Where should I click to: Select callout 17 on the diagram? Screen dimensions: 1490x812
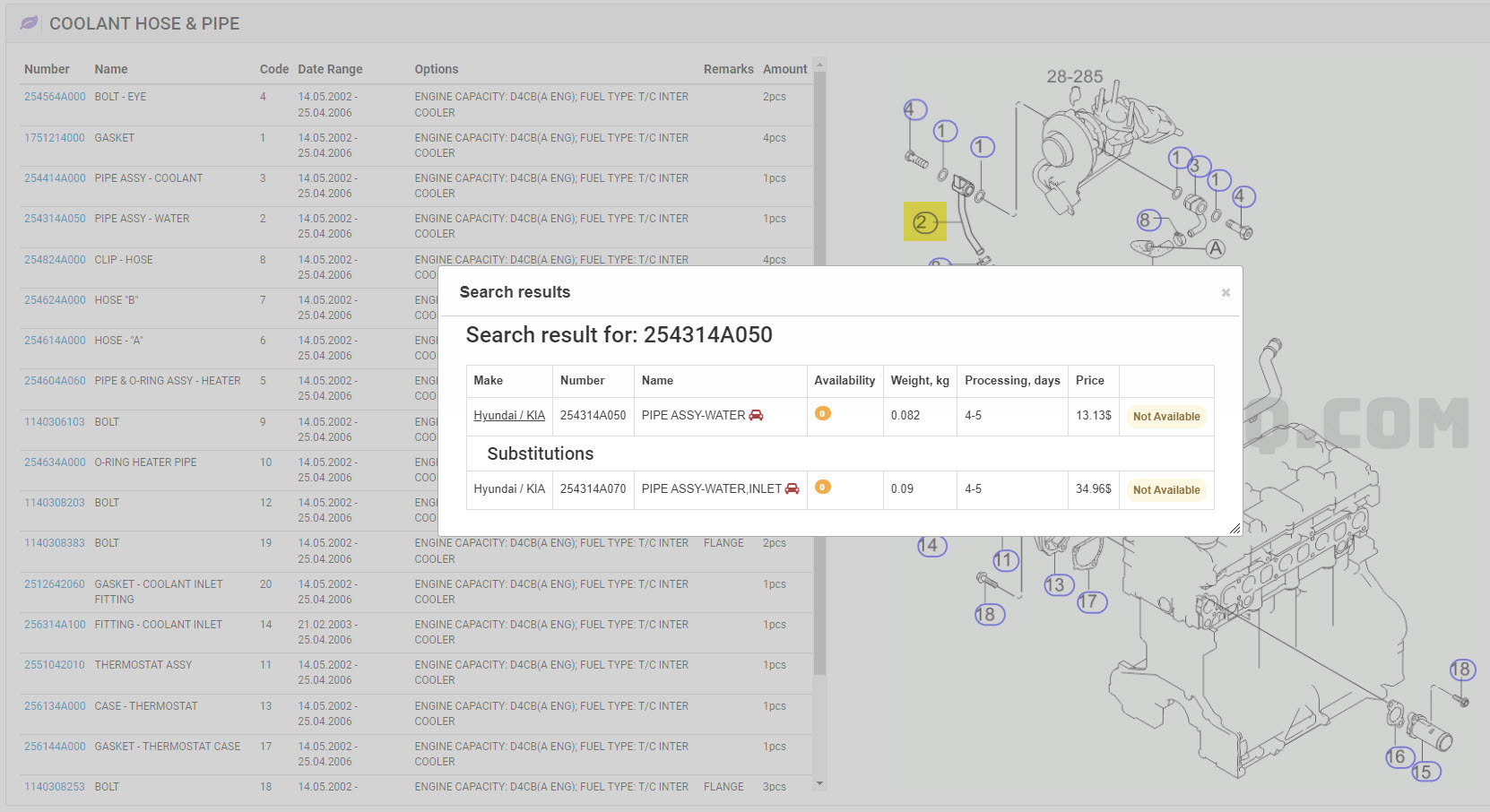point(1091,601)
